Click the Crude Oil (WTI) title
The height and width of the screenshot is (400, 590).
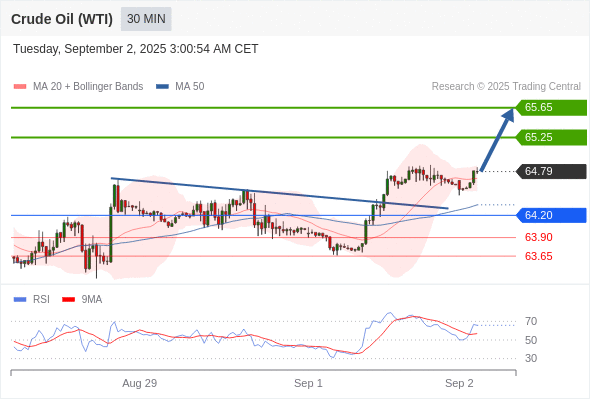pos(62,19)
